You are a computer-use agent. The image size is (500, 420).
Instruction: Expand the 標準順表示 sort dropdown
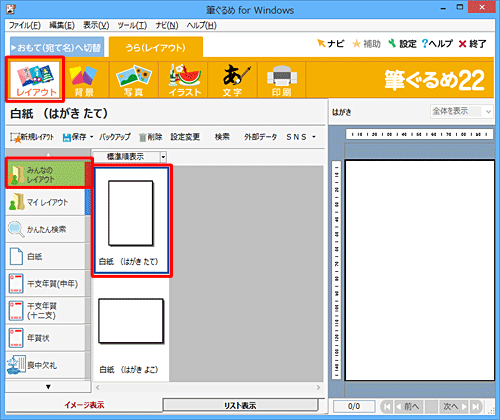(163, 157)
